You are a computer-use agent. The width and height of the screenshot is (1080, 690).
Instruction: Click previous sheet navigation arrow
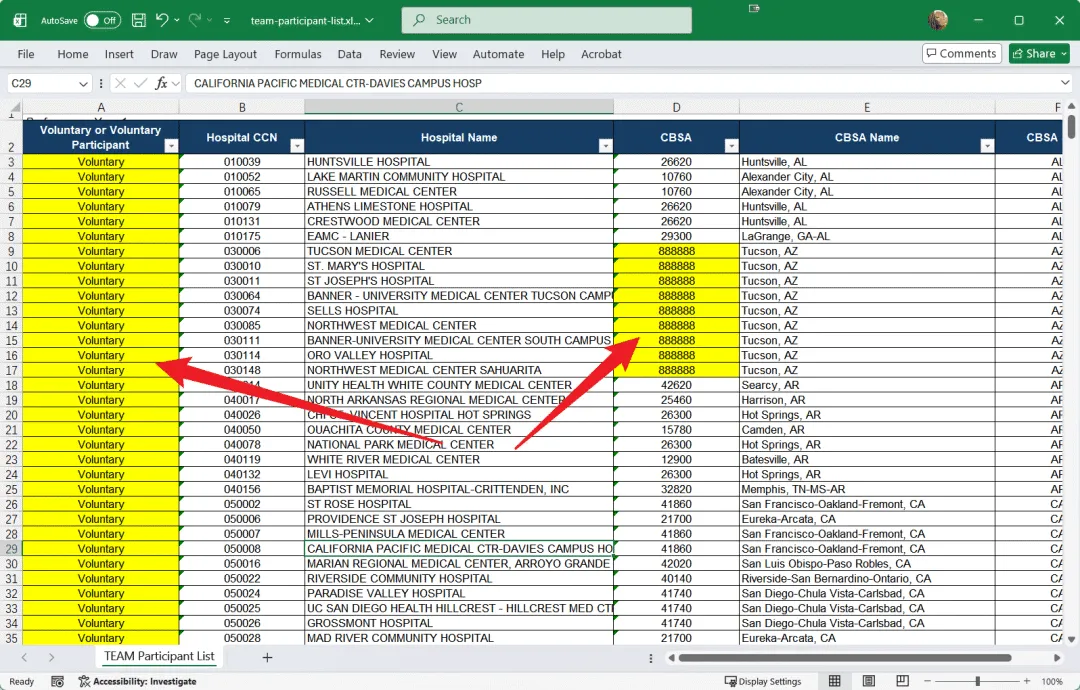(x=24, y=658)
